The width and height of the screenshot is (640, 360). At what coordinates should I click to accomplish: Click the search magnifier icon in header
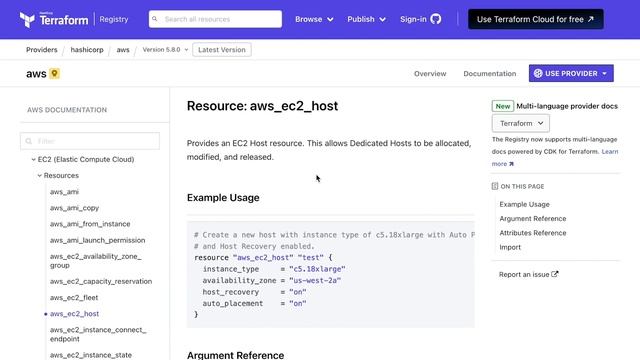[x=155, y=19]
